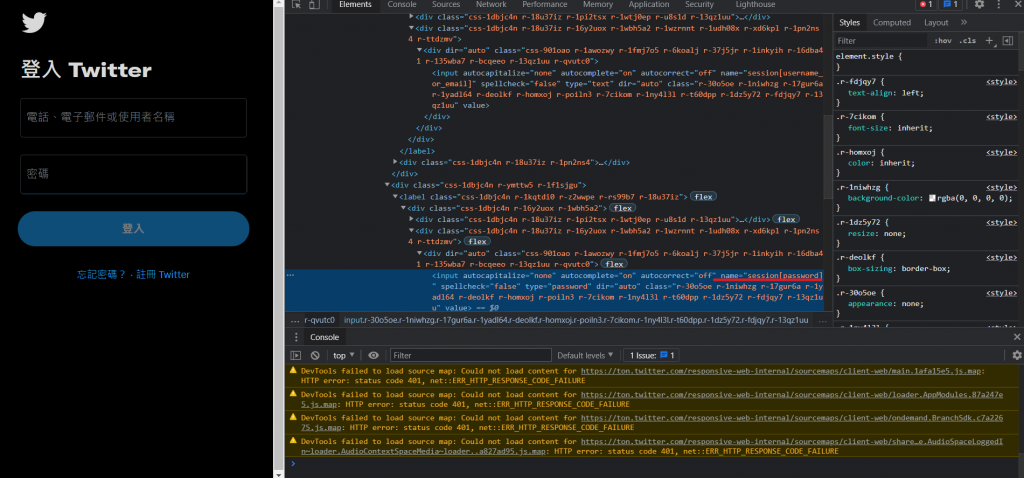Open the style link beside .r-fdjqy7 rule
Viewport: 1024px width, 478px height.
1001,82
